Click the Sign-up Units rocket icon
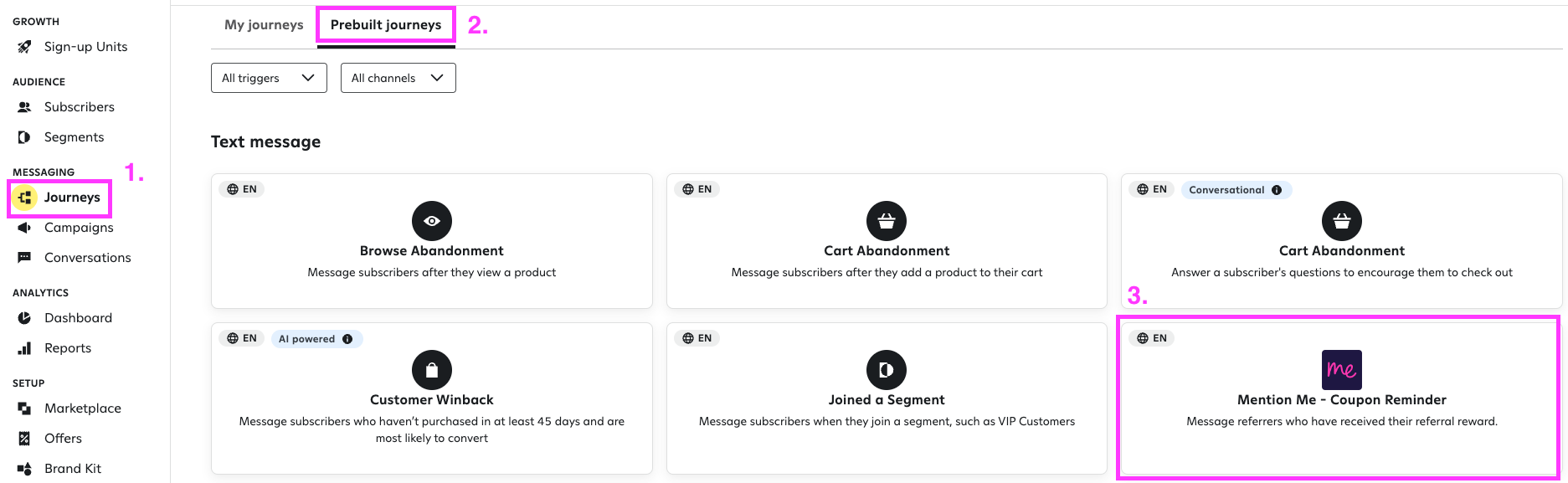Image resolution: width=1568 pixels, height=483 pixels. pos(24,47)
